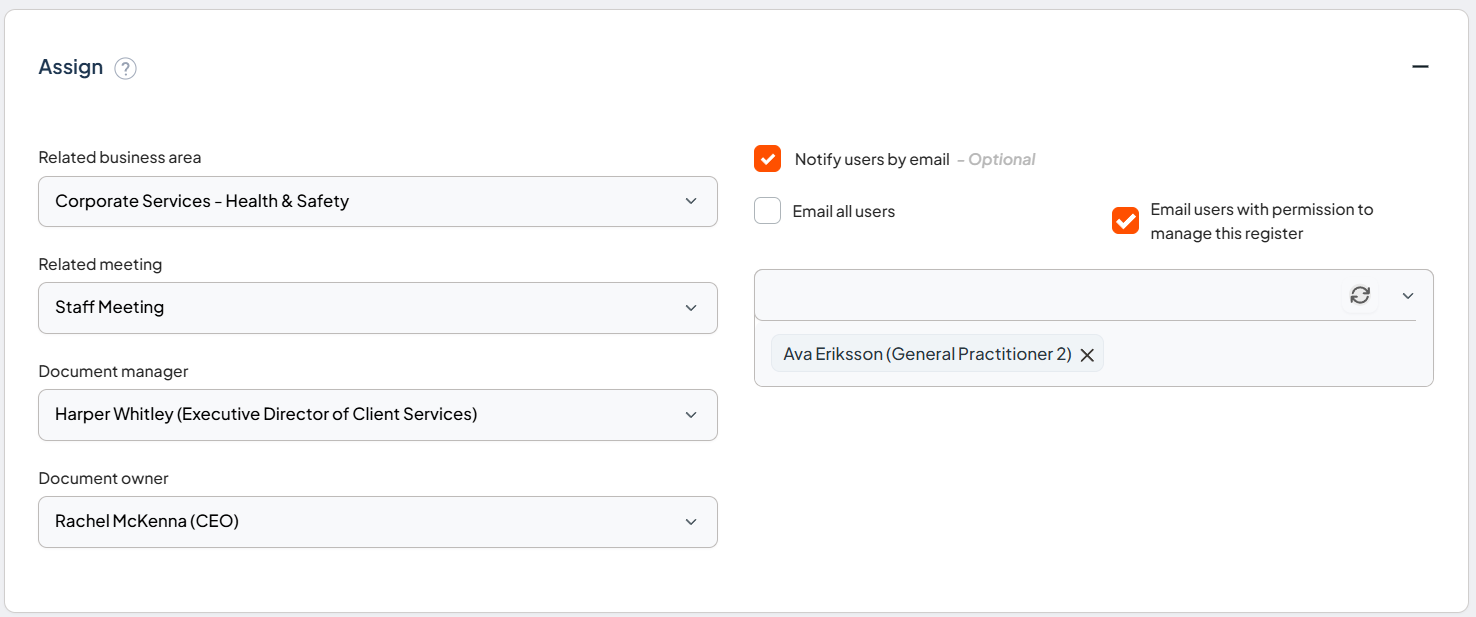Click the Notify users by email label
1476x617 pixels.
coord(872,159)
